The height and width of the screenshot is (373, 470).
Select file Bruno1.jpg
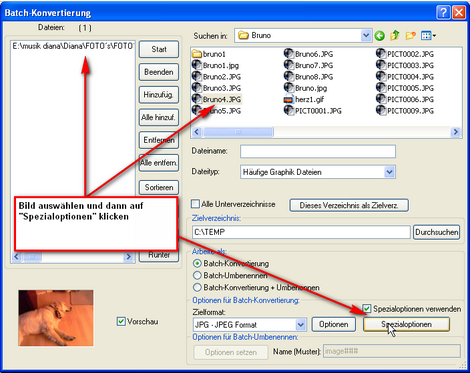[215, 65]
